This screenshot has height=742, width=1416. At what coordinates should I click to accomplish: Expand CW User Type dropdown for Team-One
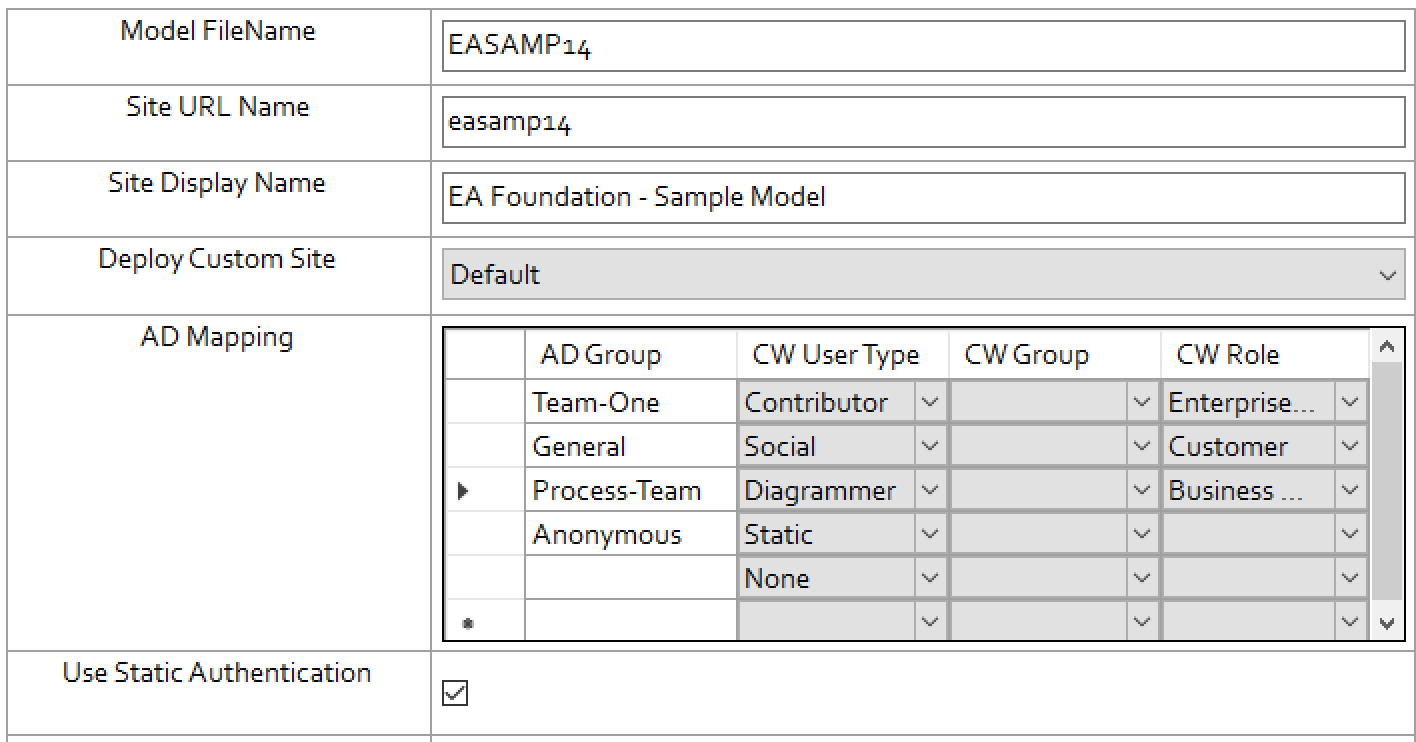pyautogui.click(x=930, y=403)
